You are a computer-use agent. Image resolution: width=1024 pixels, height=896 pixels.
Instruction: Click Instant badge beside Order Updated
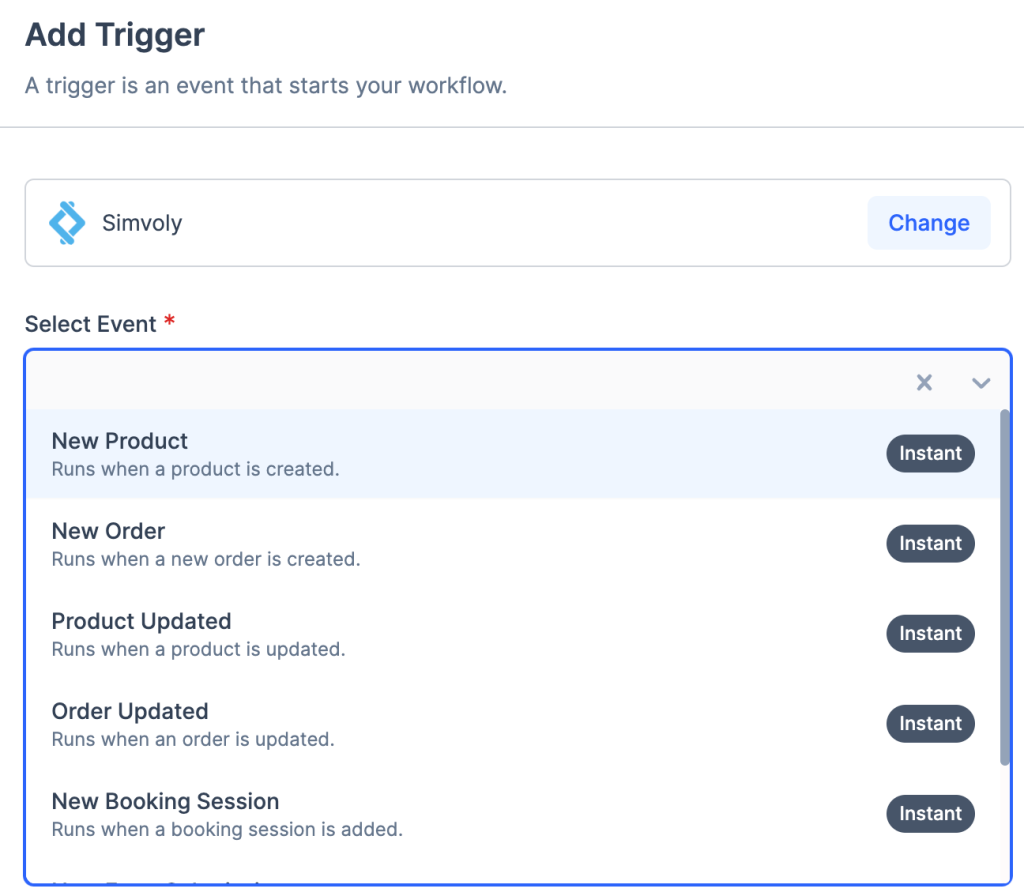pos(930,723)
